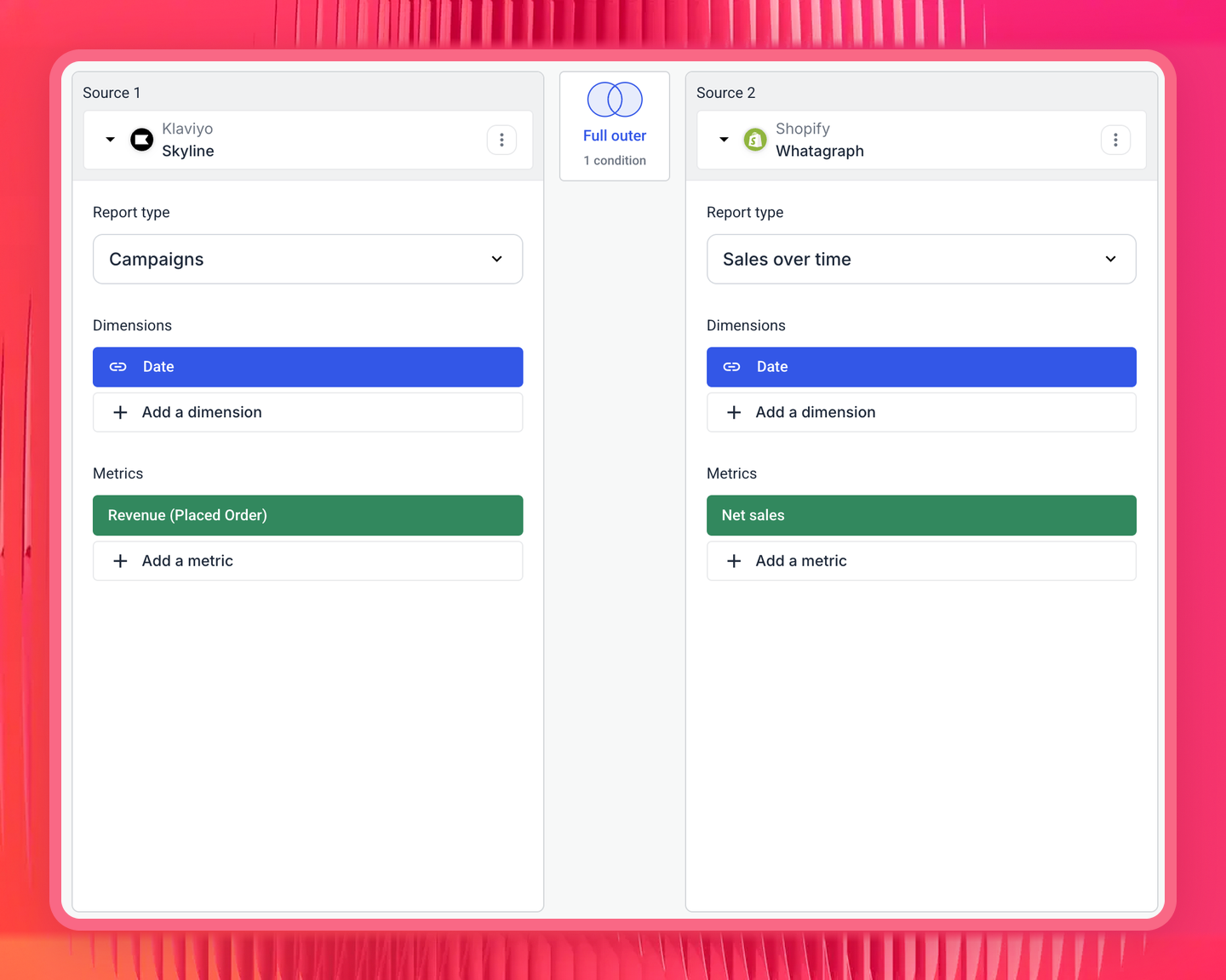Click 'Metrics' label in Source 1
The width and height of the screenshot is (1226, 980).
pos(117,473)
